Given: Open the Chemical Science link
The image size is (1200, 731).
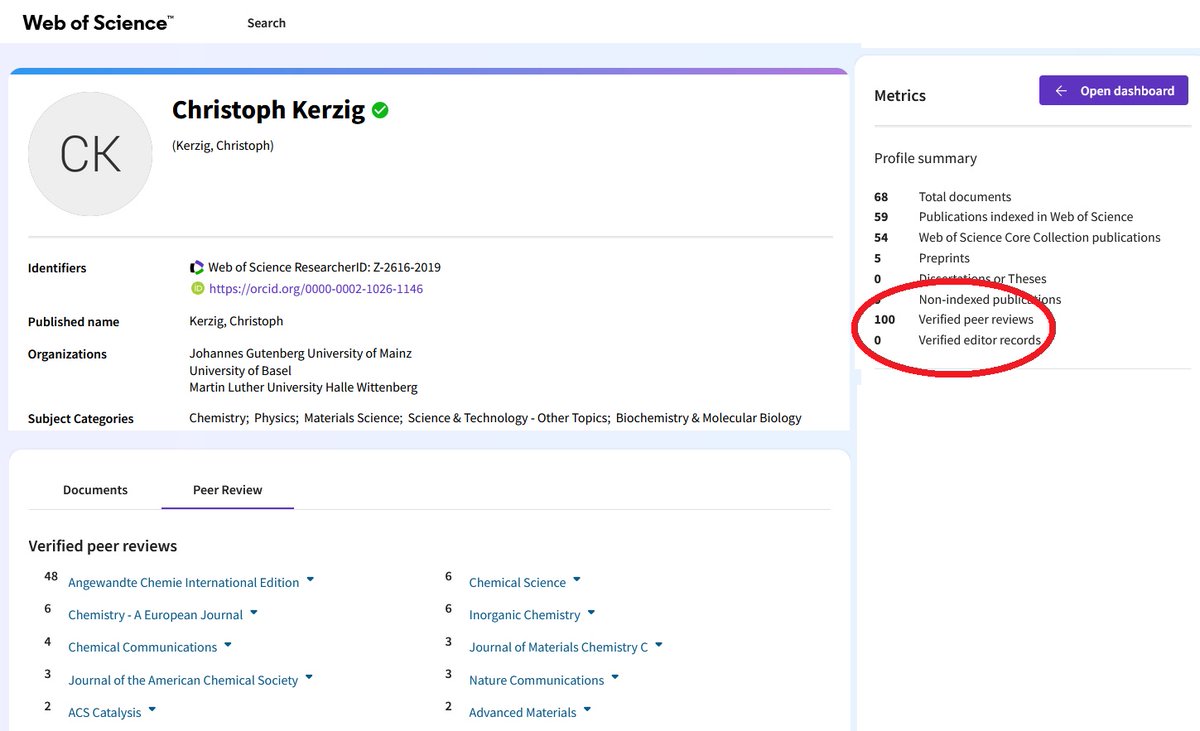Looking at the screenshot, I should click(517, 583).
